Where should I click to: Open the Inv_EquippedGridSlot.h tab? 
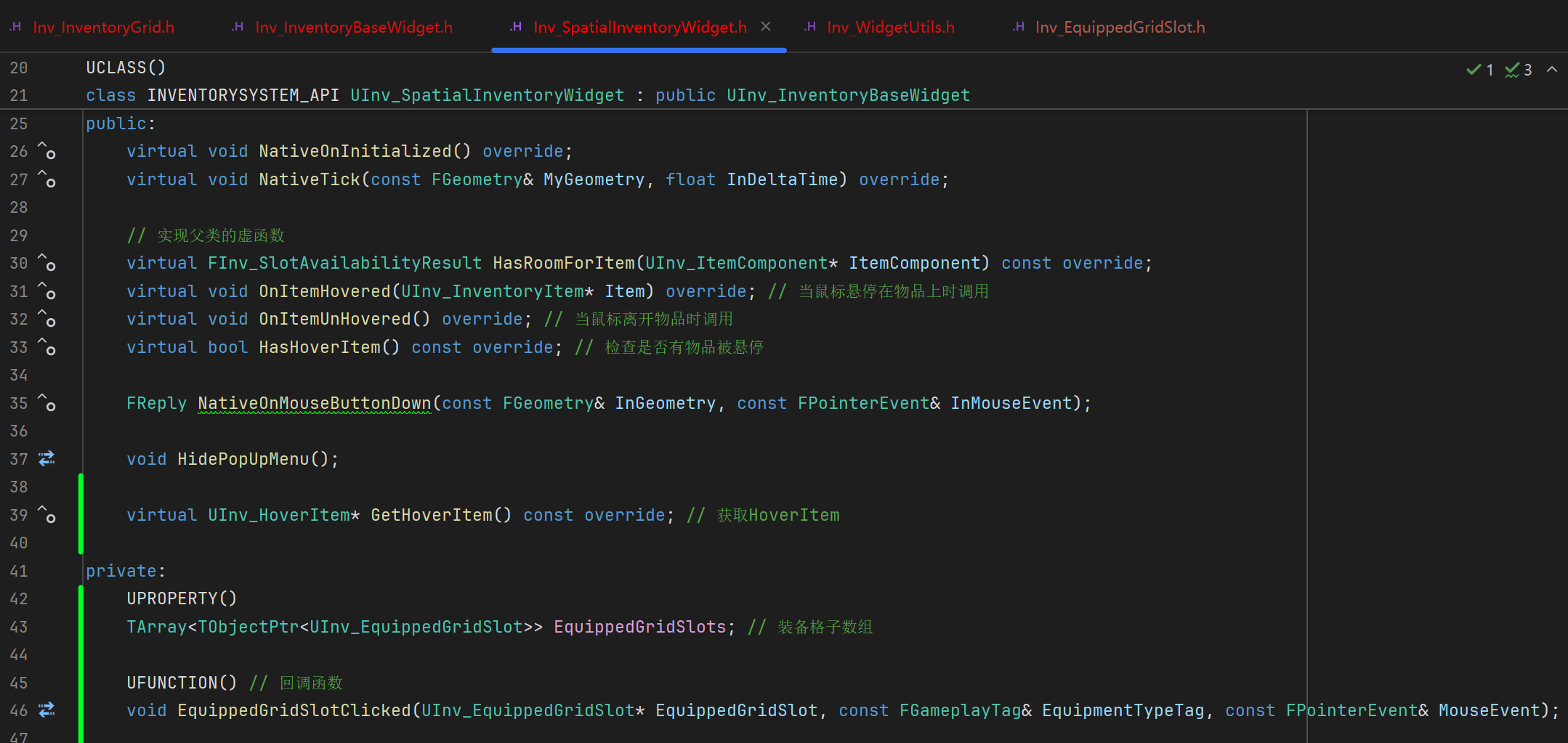click(x=1120, y=27)
